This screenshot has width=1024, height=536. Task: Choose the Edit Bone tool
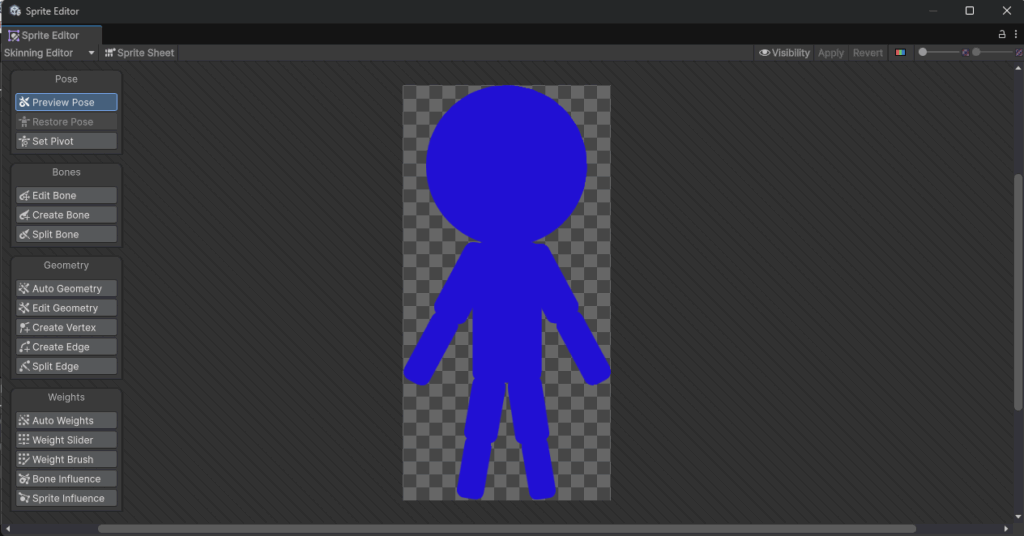click(66, 195)
